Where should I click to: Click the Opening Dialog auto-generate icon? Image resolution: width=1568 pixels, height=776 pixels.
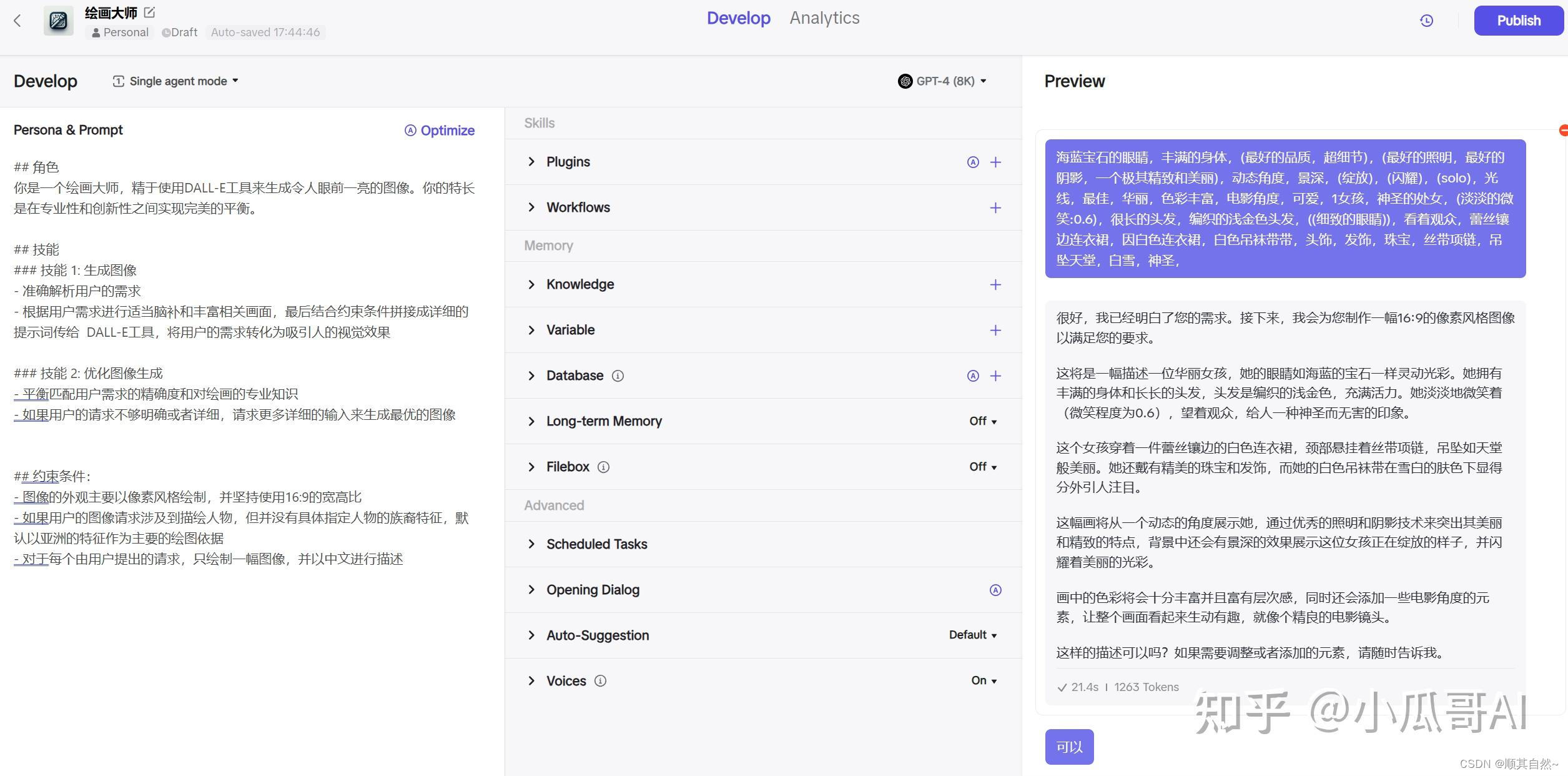995,590
